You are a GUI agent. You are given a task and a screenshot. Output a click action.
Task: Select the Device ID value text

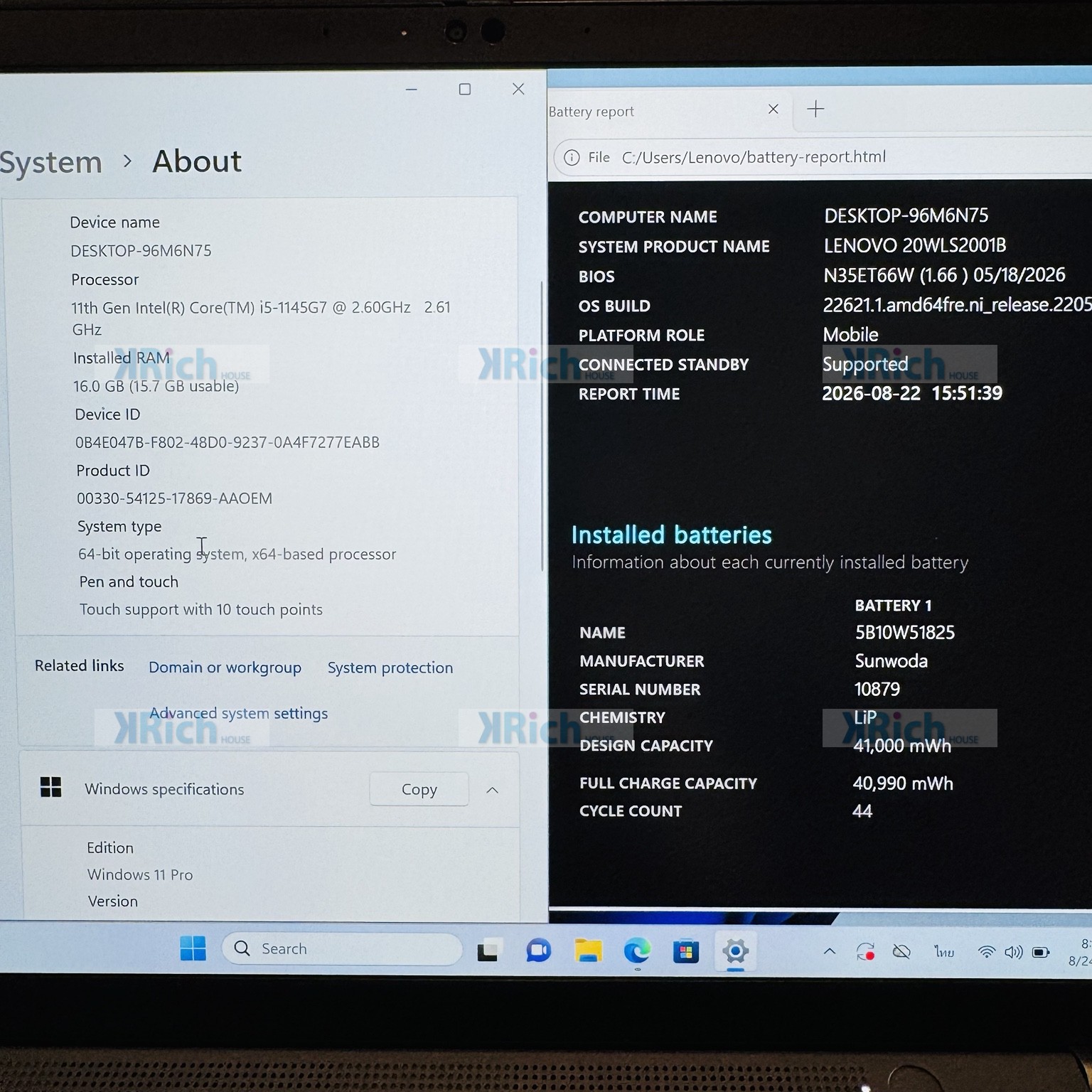[227, 442]
